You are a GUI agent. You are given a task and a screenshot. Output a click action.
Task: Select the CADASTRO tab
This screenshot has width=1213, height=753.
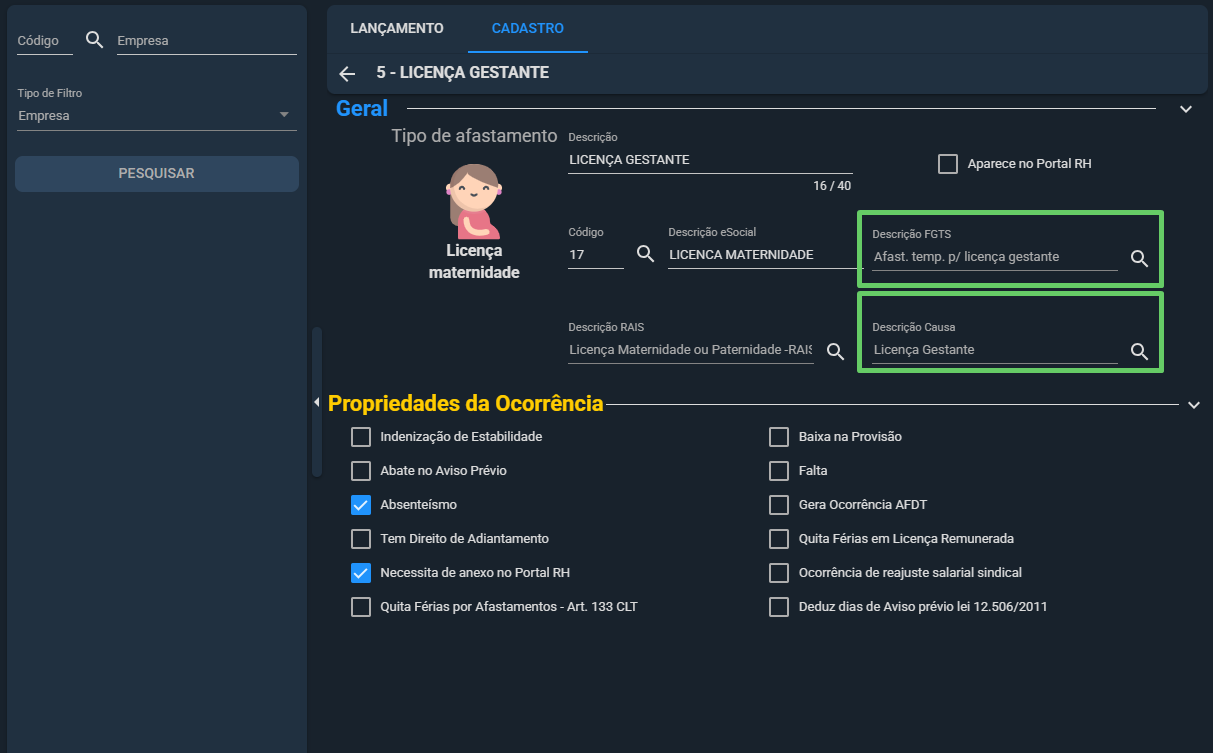click(x=528, y=28)
